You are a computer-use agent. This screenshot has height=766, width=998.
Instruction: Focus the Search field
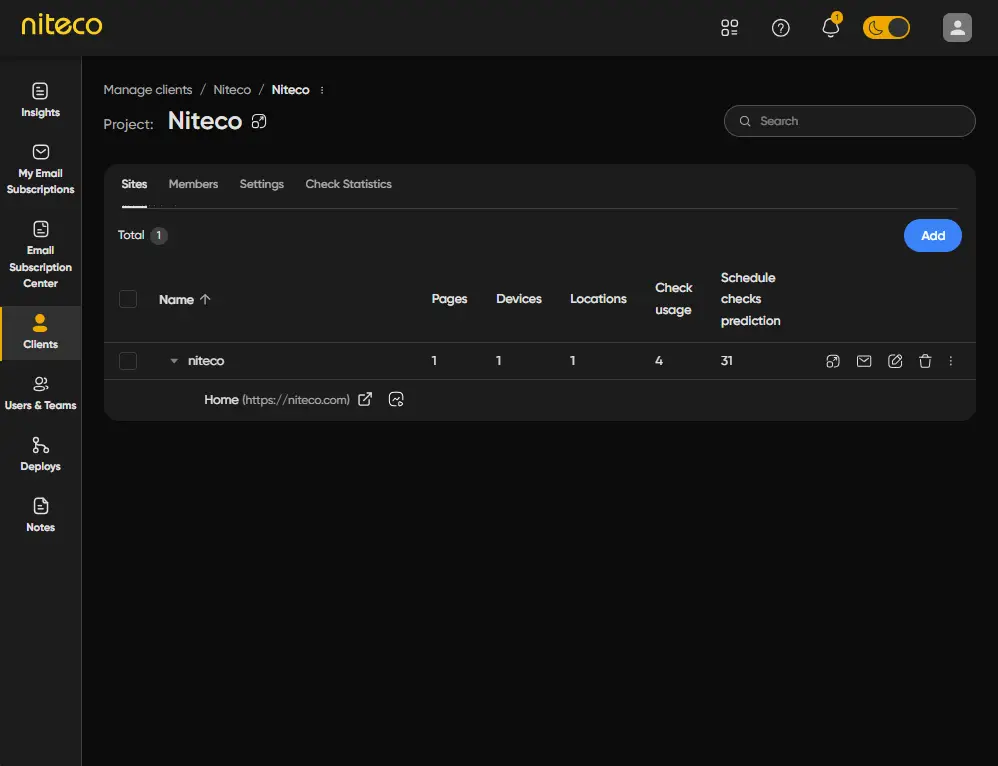(849, 121)
